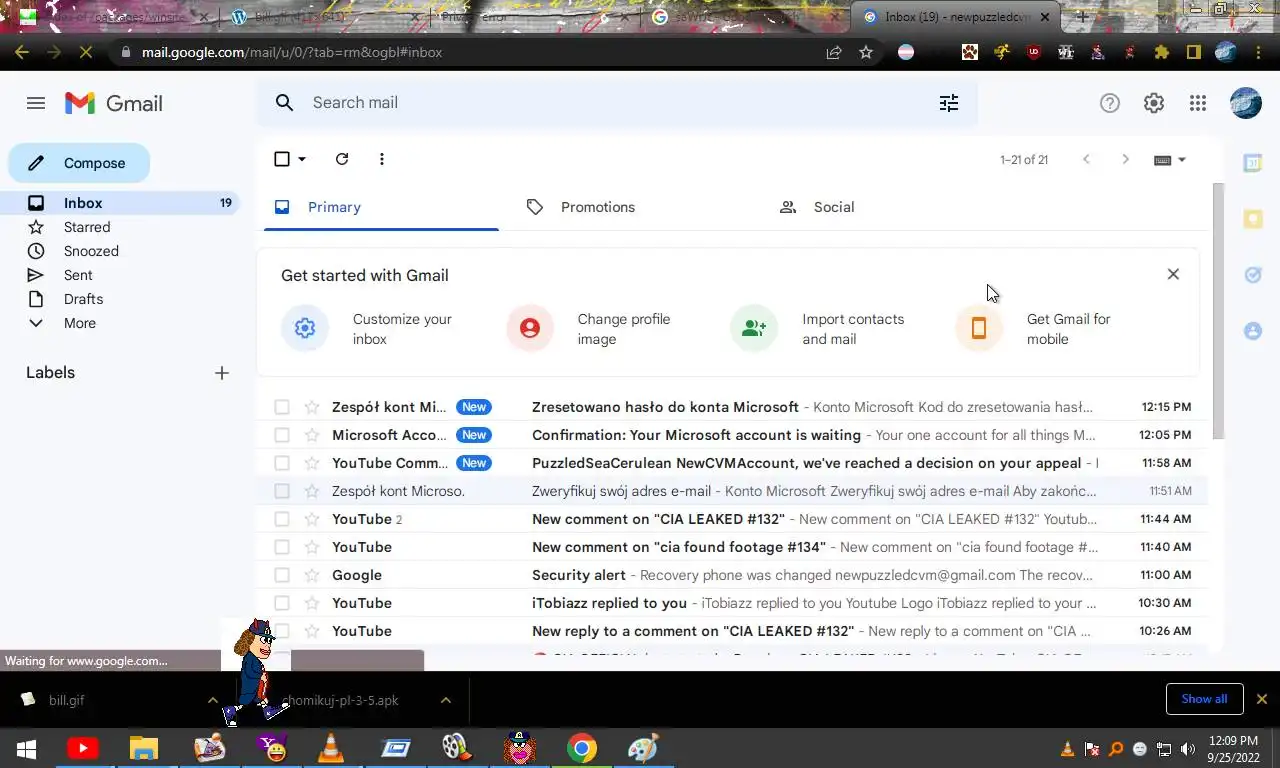Open the Google account profile avatar
The height and width of the screenshot is (768, 1280).
[x=1246, y=103]
